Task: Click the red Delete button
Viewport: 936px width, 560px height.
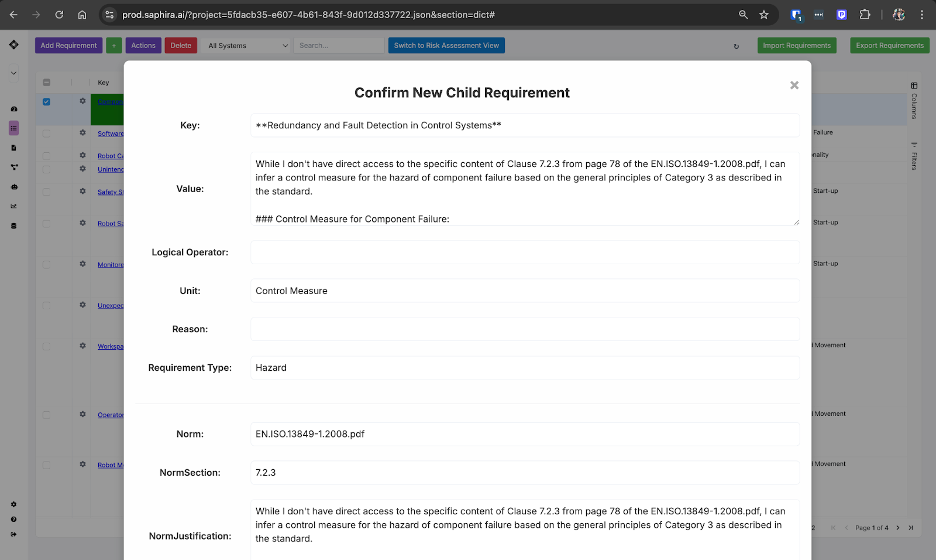Action: point(181,45)
